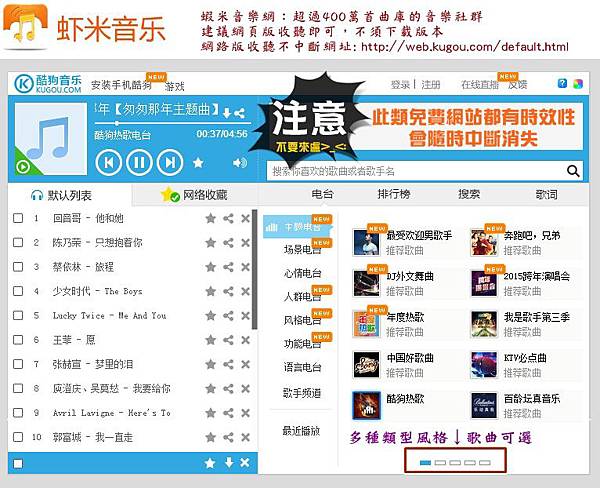Tick checkbox for 蔡依林 - 旅程
The image size is (600, 488).
(x=18, y=267)
